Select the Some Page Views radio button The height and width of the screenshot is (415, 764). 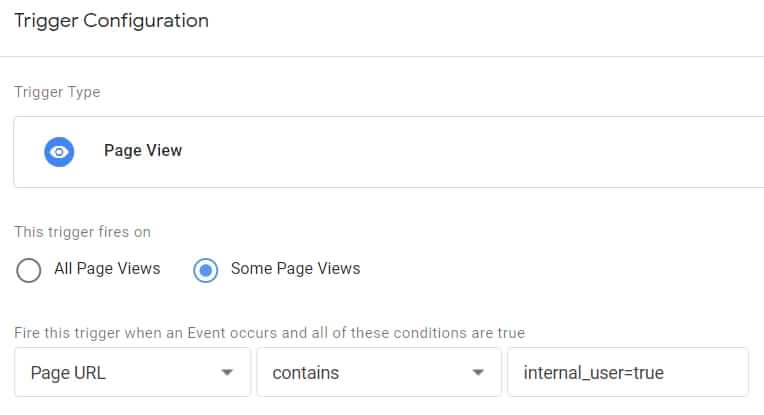pos(206,270)
